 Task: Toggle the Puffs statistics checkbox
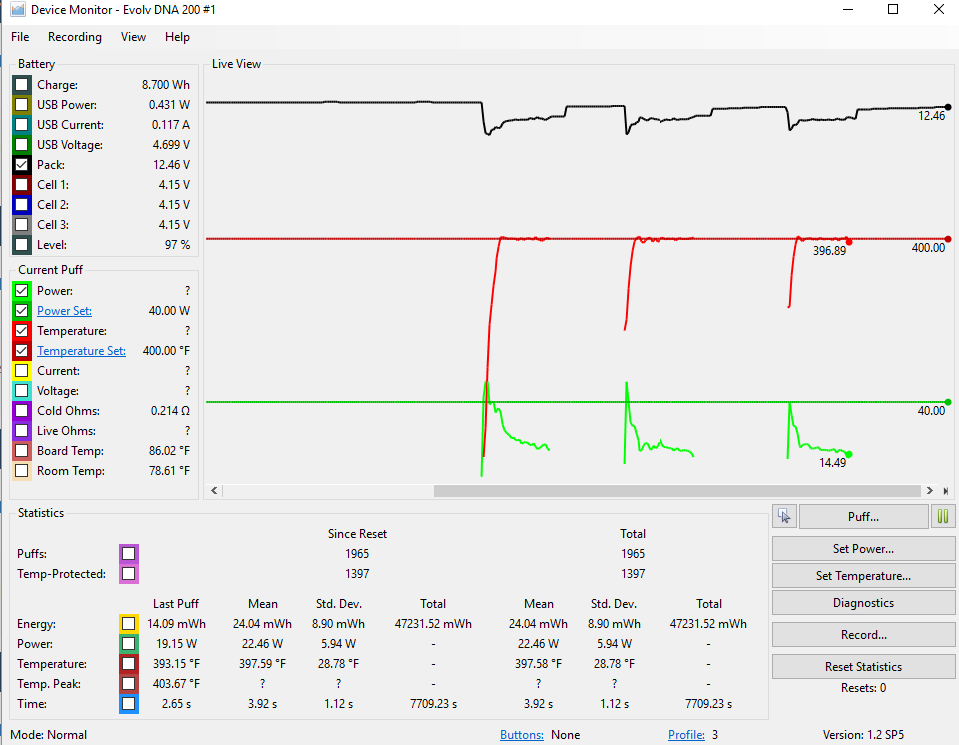(x=128, y=554)
